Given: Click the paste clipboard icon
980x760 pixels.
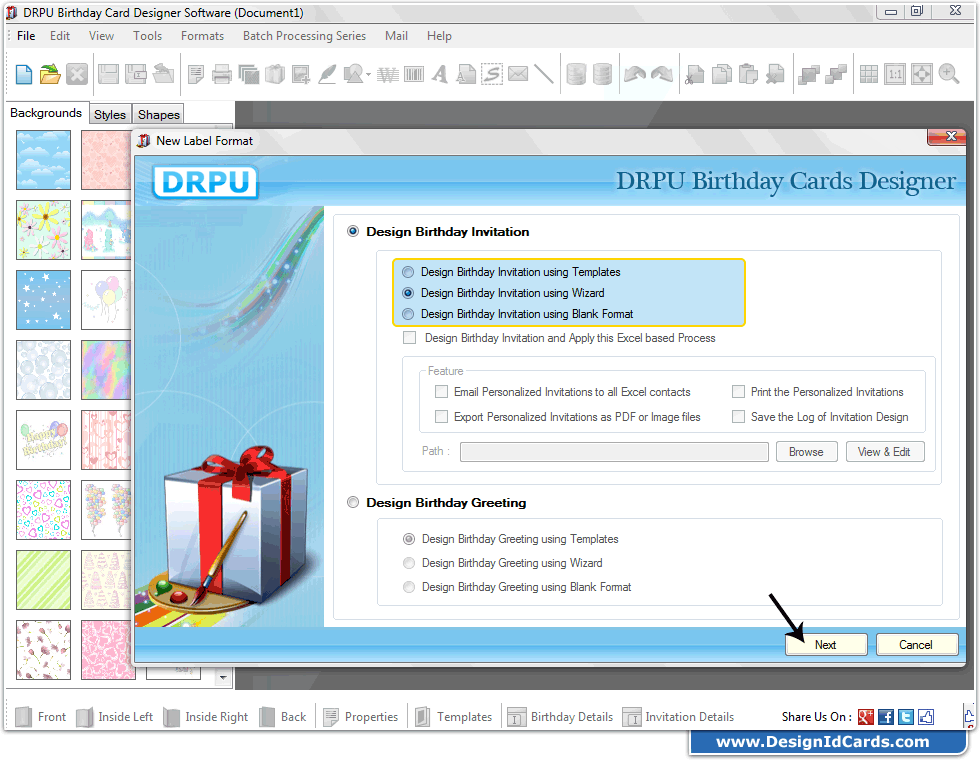Looking at the screenshot, I should coord(748,74).
